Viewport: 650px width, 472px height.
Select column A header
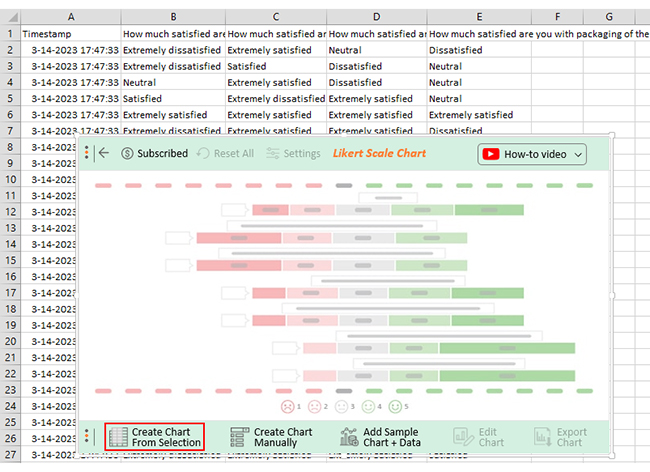(71, 17)
